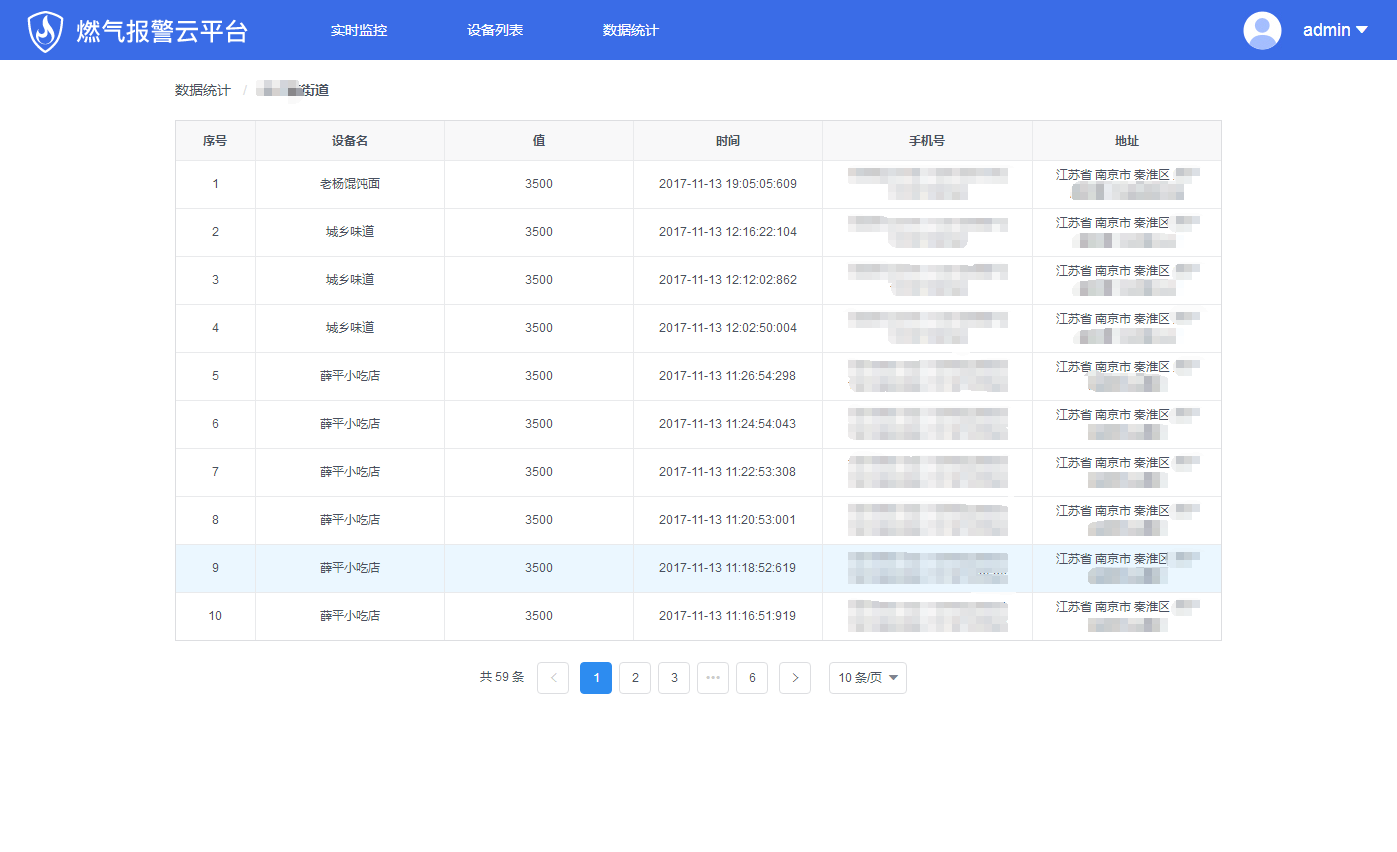Go to next page using right arrow
Image resolution: width=1397 pixels, height=852 pixels.
tap(795, 678)
